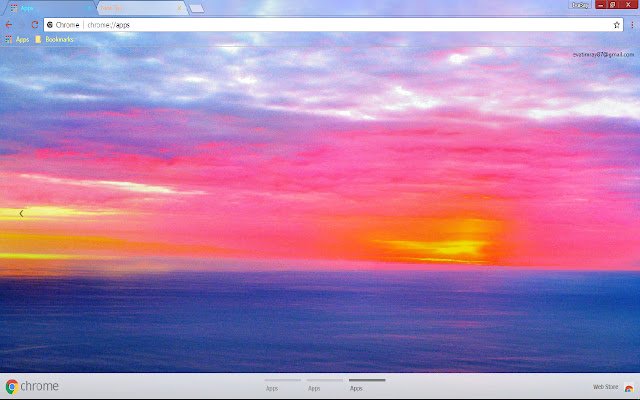
Task: Open the profile button in the title bar
Action: 580,5
